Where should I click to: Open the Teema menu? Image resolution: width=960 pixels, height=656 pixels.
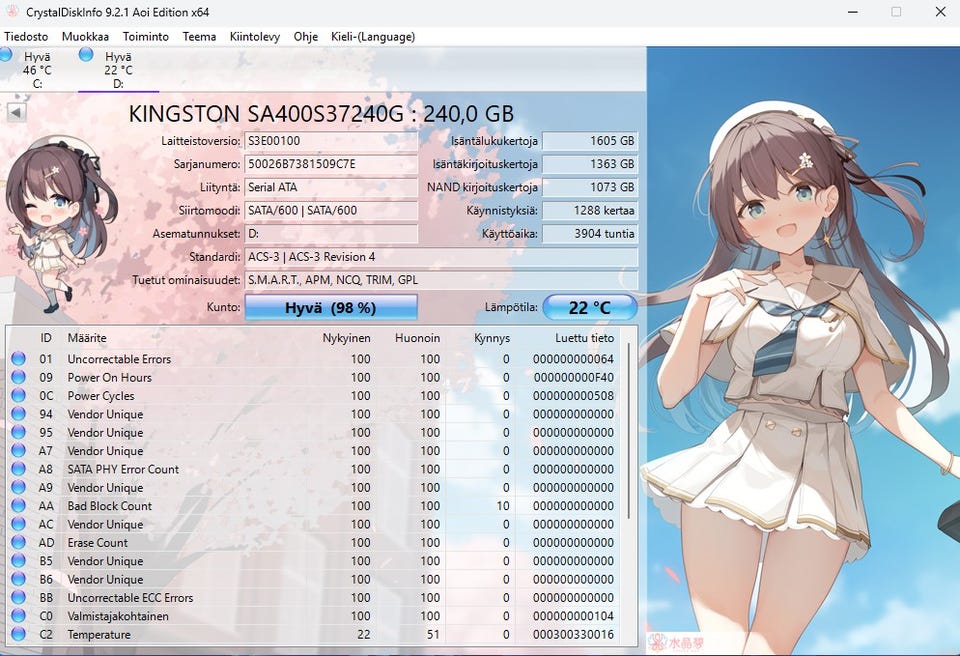[x=199, y=37]
